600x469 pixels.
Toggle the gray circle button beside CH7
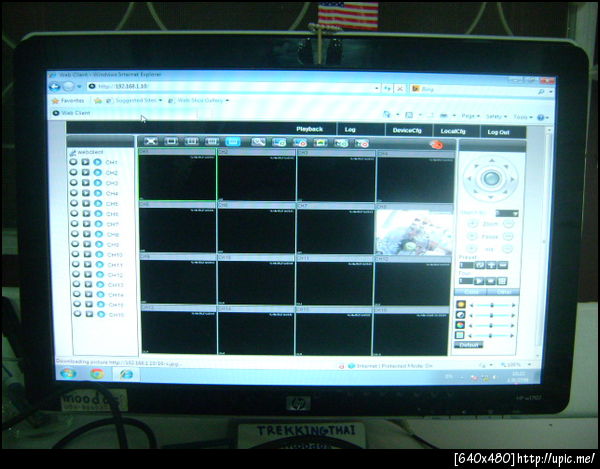click(x=75, y=223)
